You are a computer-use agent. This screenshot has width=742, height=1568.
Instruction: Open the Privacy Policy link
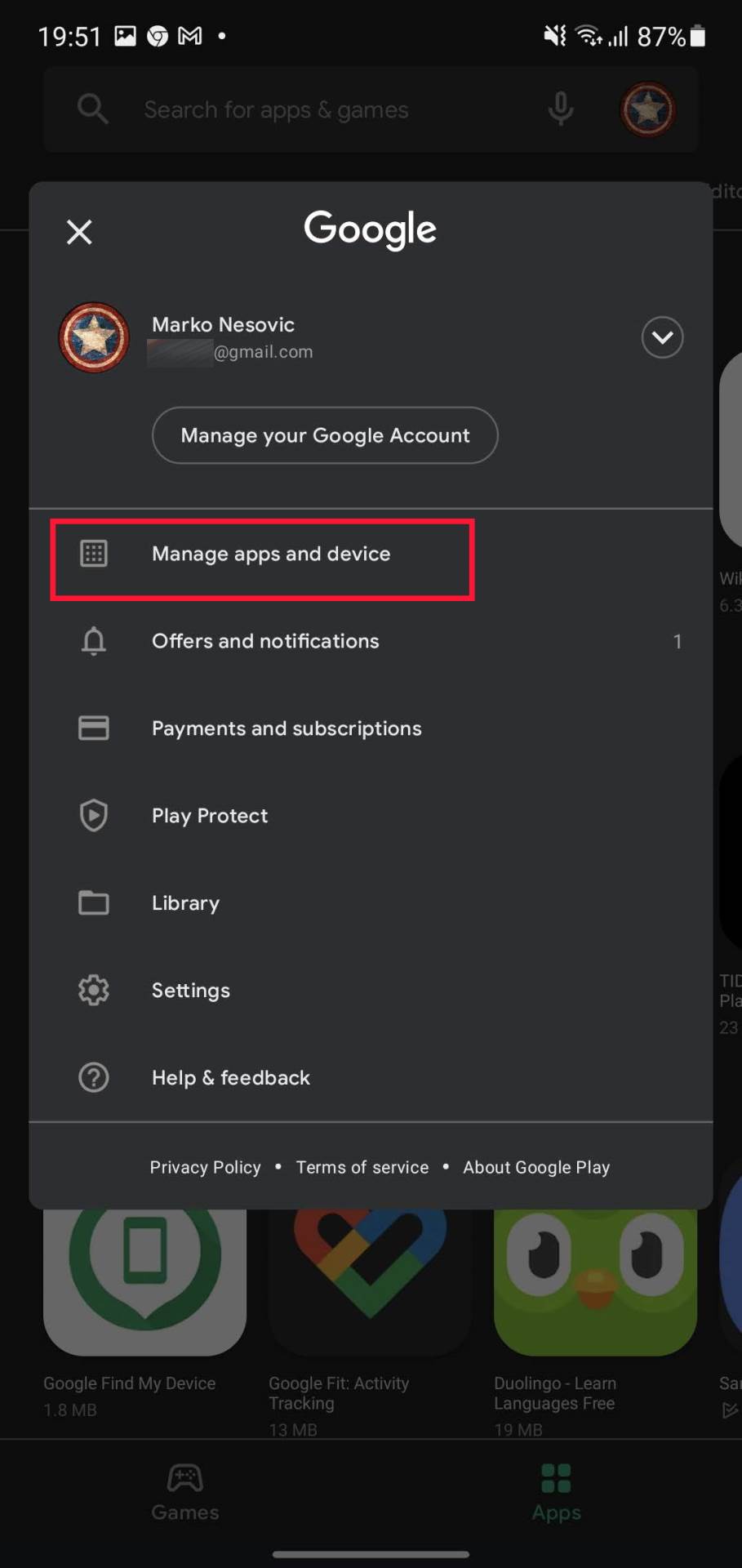(x=205, y=1167)
